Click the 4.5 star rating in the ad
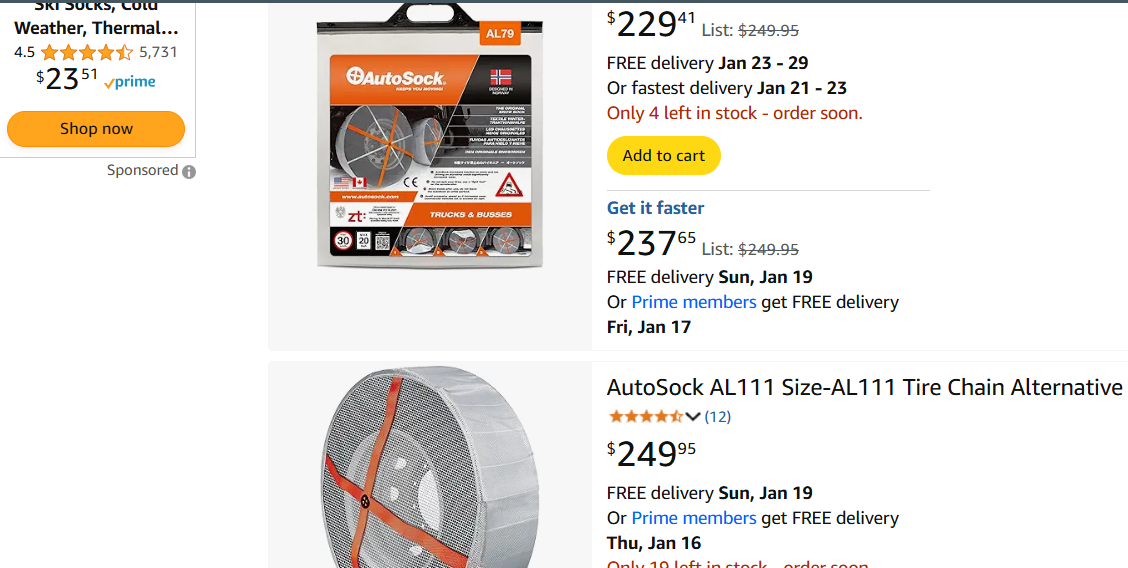 (x=86, y=52)
